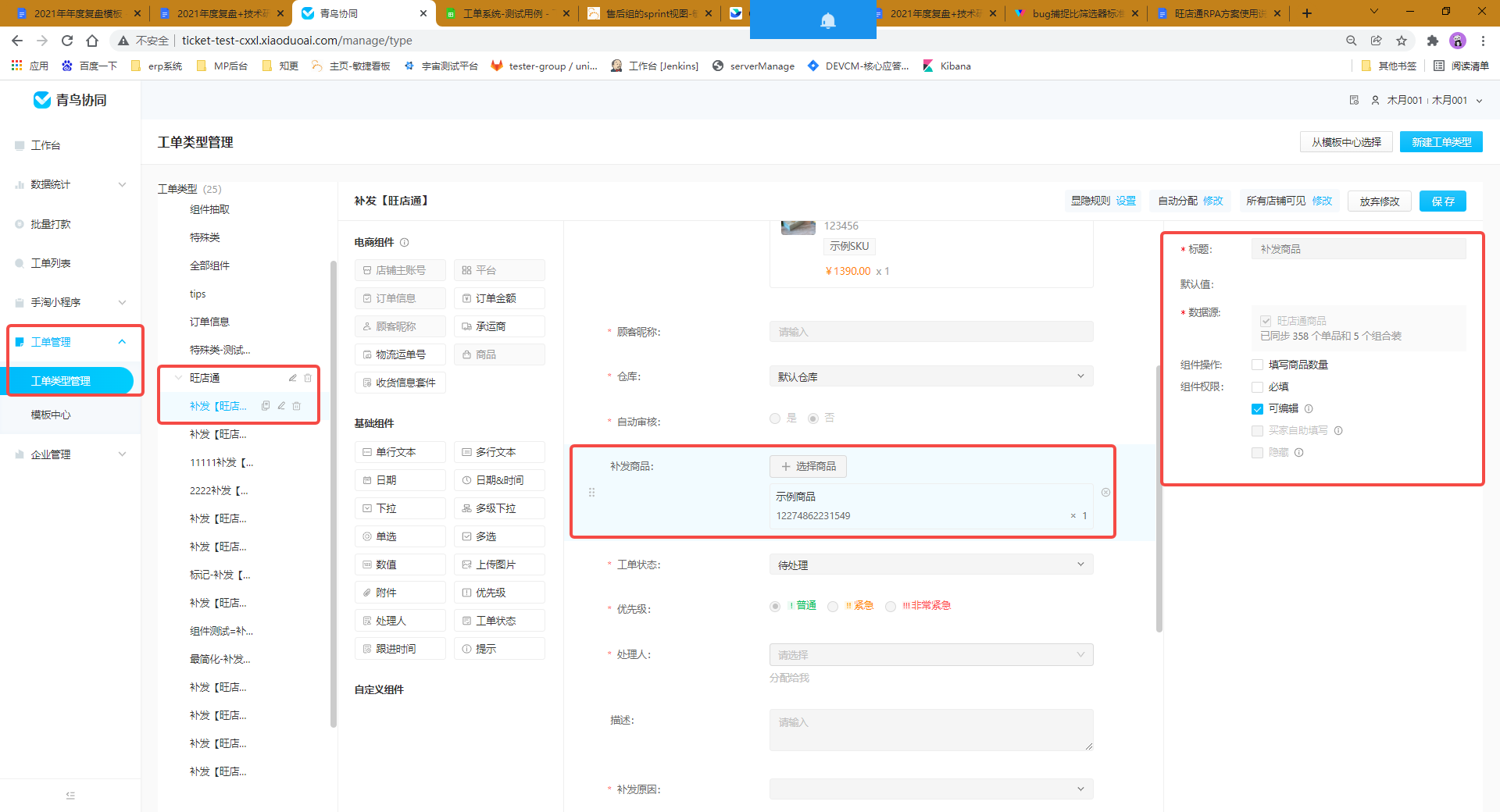Click the 新建工单类型 button
1500x812 pixels.
click(1441, 142)
